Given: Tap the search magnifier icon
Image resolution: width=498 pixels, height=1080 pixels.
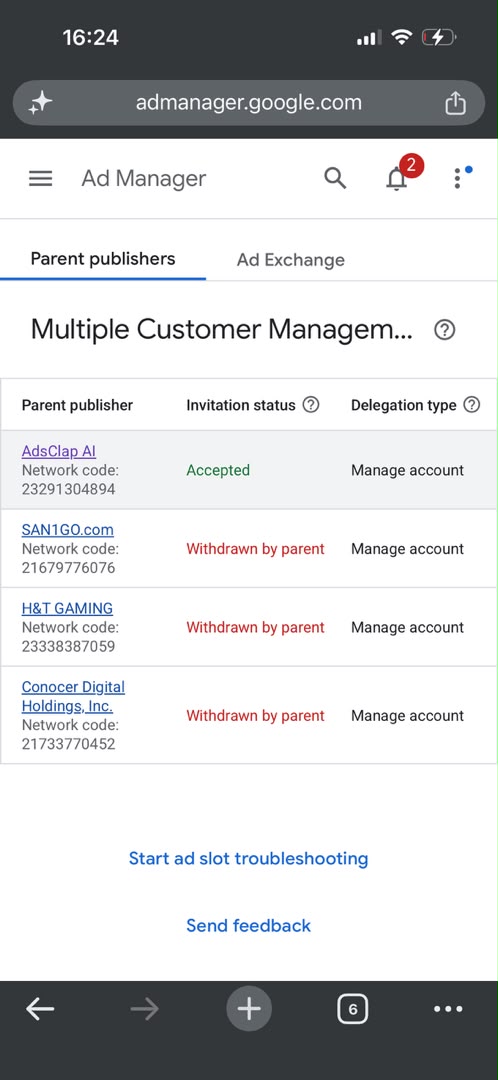Looking at the screenshot, I should tap(335, 178).
